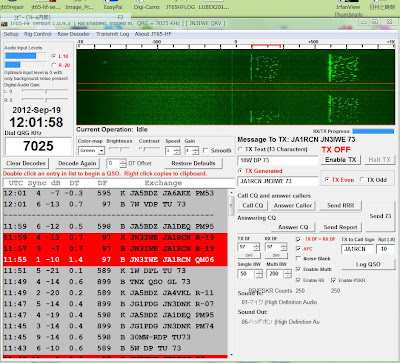The width and height of the screenshot is (400, 363).
Task: Toggle the Noise Blank checkbox
Action: [x=299, y=259]
